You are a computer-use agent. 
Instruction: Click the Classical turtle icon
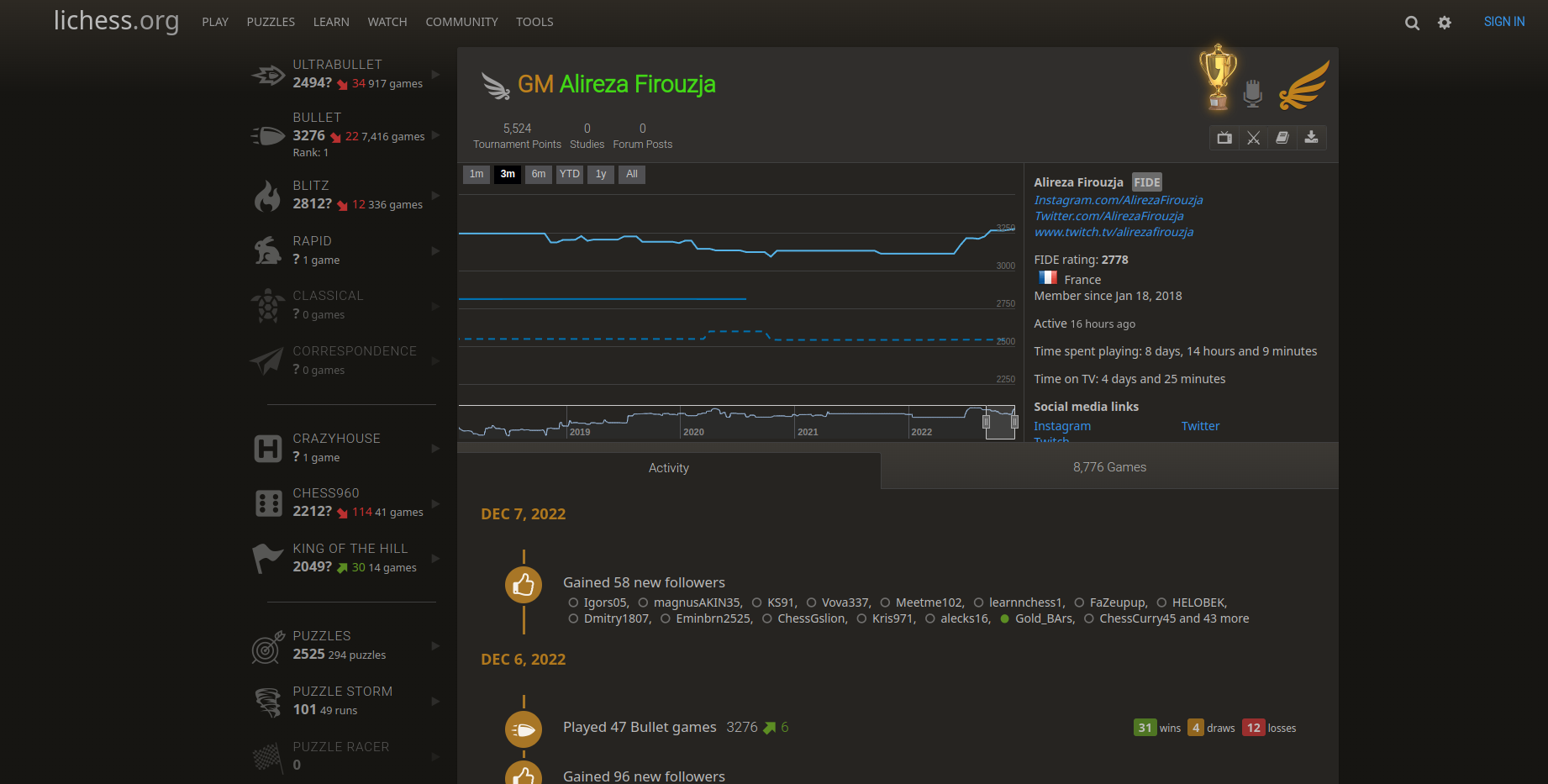(267, 306)
